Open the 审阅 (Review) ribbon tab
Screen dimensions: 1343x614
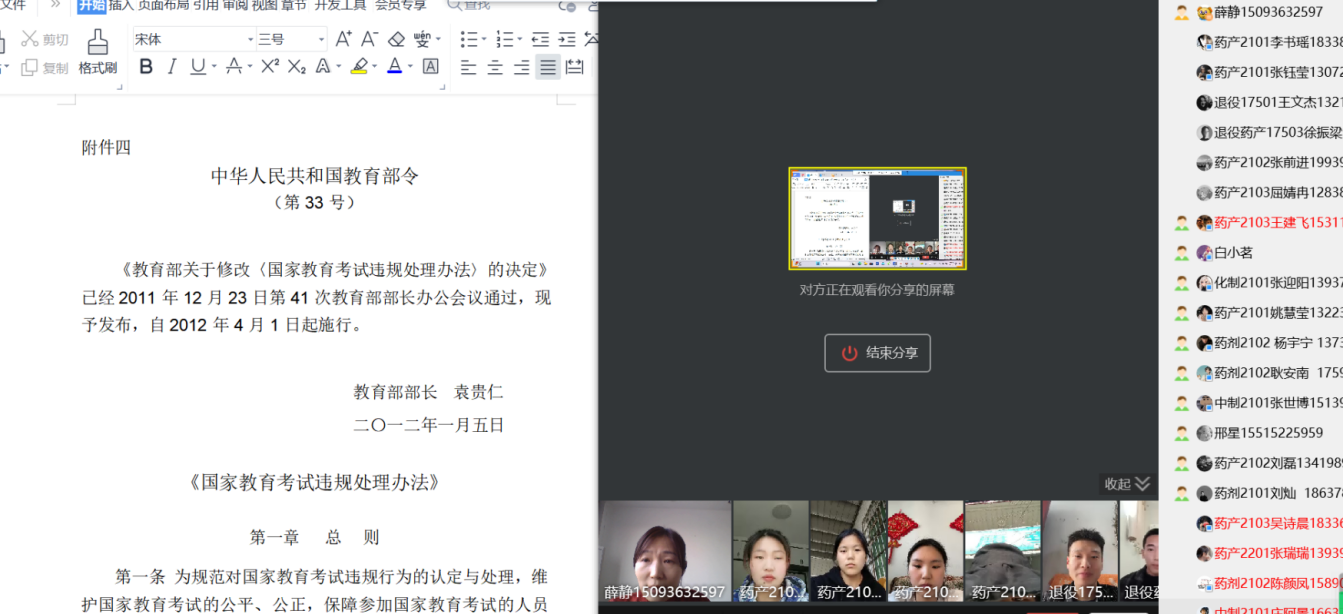[x=235, y=5]
